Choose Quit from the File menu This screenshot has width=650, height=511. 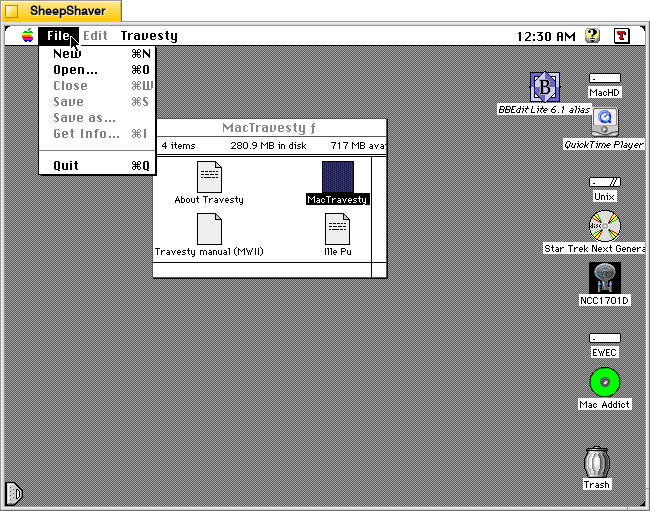pyautogui.click(x=97, y=166)
